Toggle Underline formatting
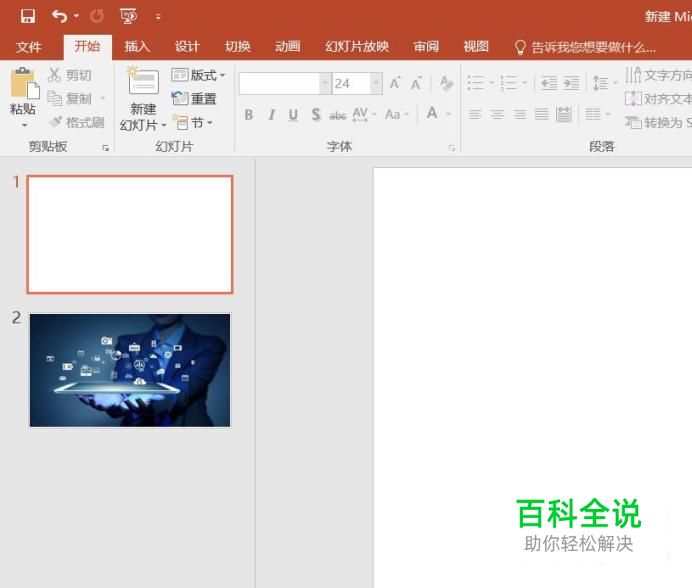The image size is (692, 588). click(293, 115)
